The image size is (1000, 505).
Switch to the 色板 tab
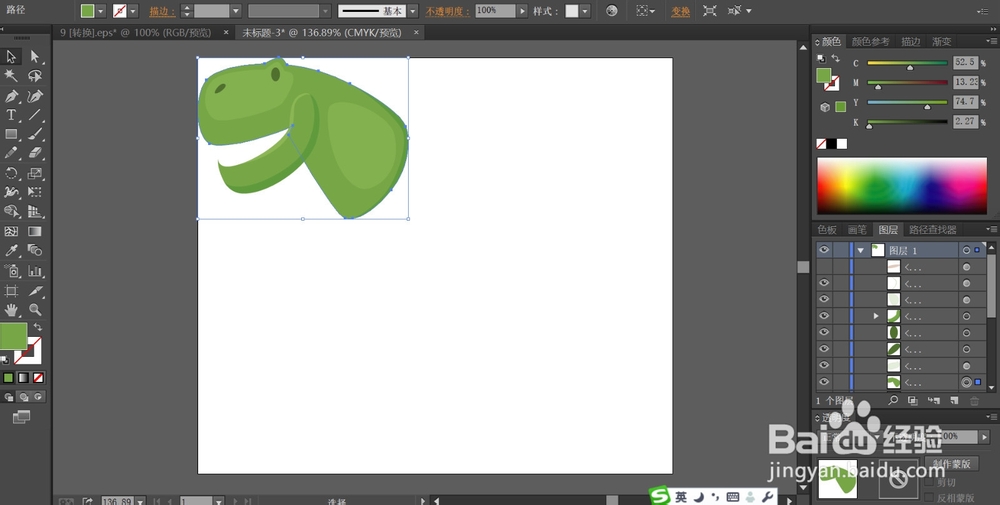[x=827, y=230]
